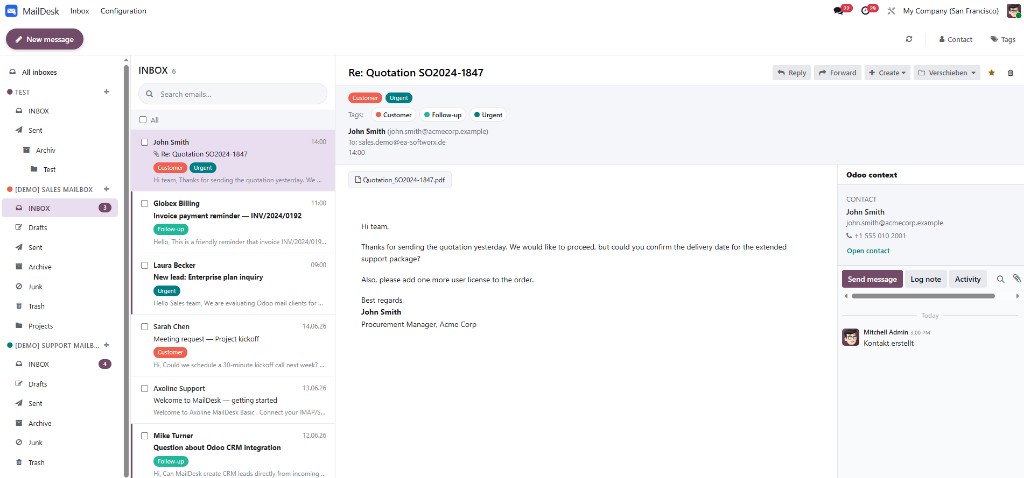This screenshot has width=1024, height=478.
Task: Tick checkbox for Sarah Chen email
Action: coord(145,327)
